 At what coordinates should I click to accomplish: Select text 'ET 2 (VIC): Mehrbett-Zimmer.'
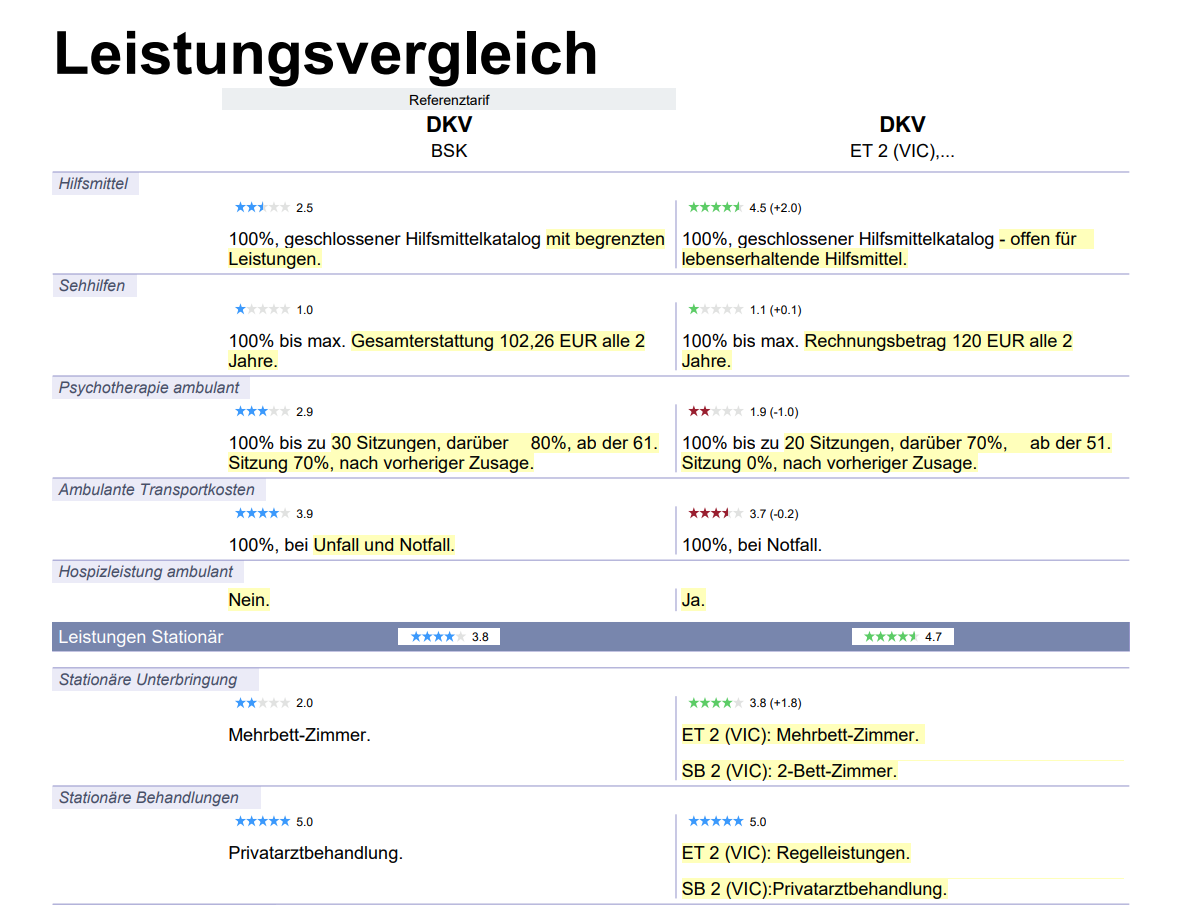click(x=801, y=735)
